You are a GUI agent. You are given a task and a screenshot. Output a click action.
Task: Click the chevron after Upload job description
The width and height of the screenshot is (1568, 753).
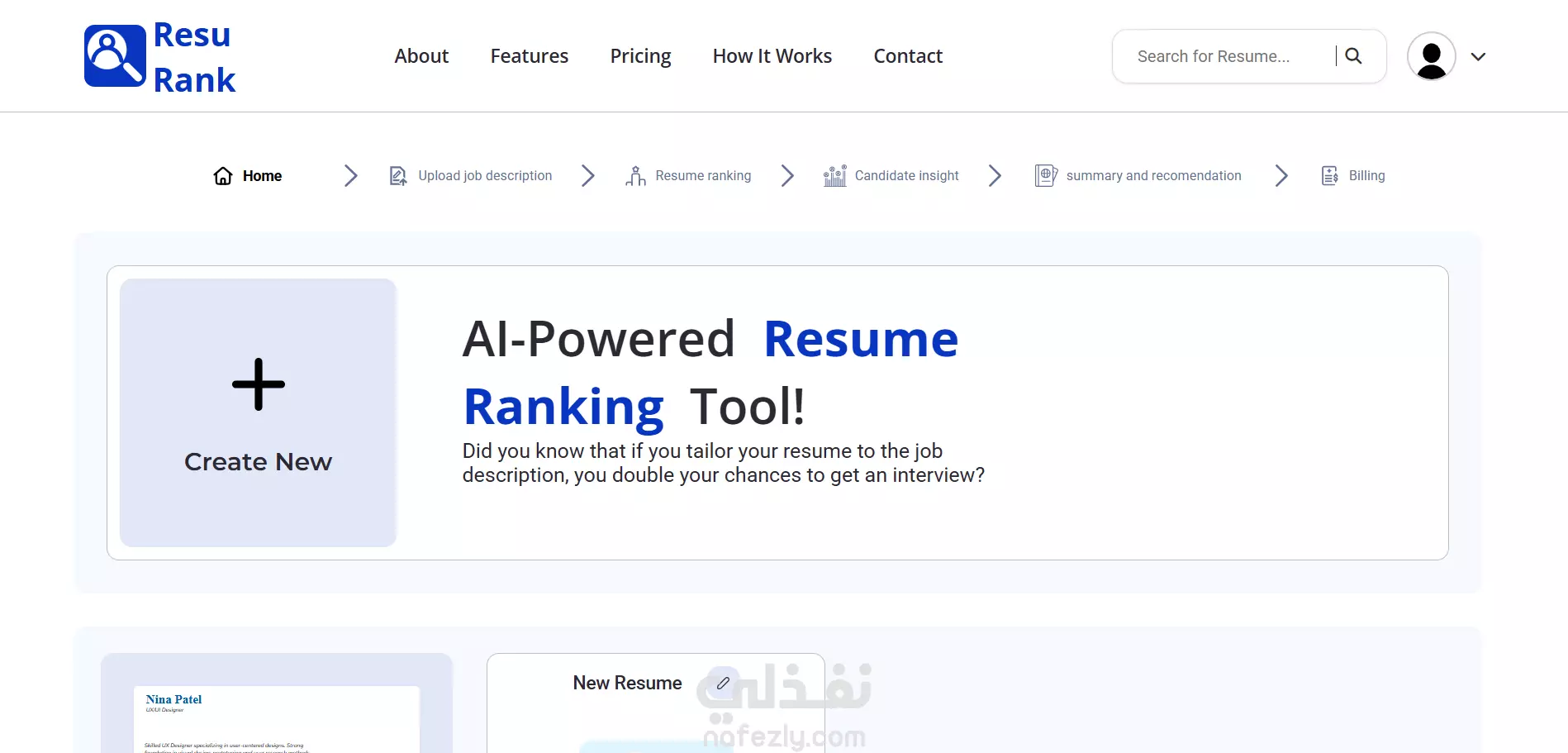point(588,175)
